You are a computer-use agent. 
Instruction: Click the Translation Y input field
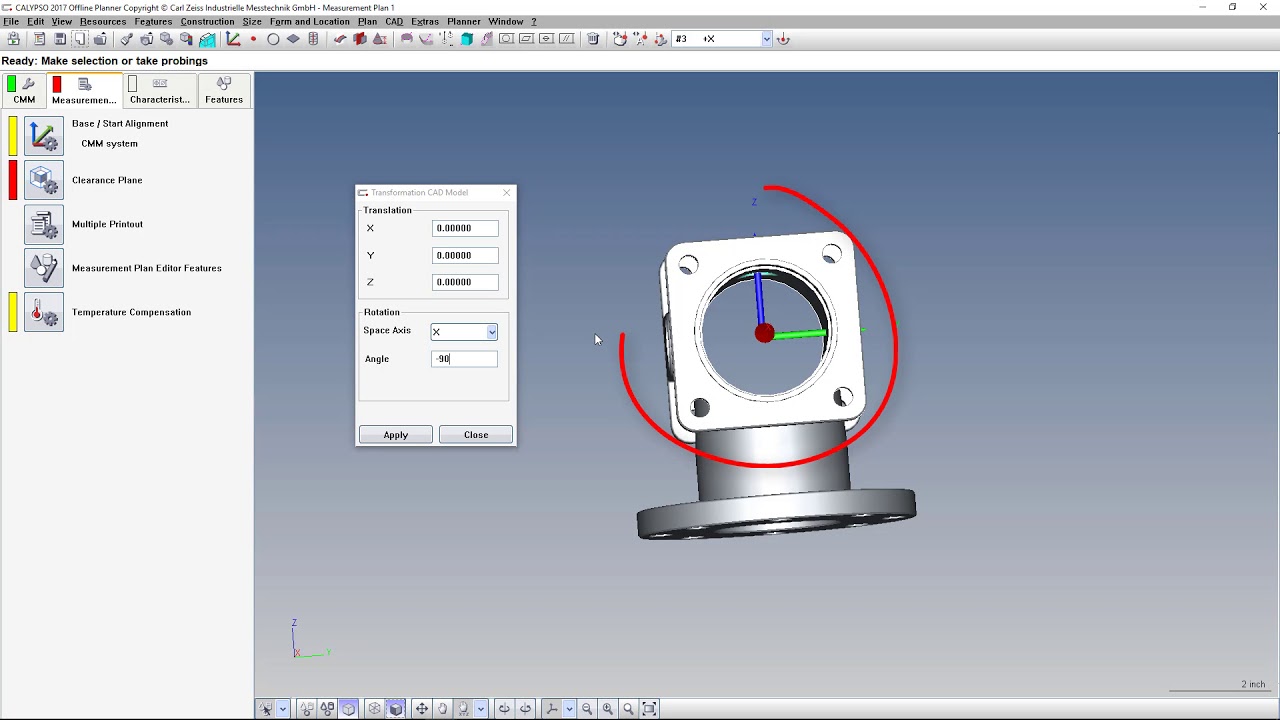(x=465, y=255)
